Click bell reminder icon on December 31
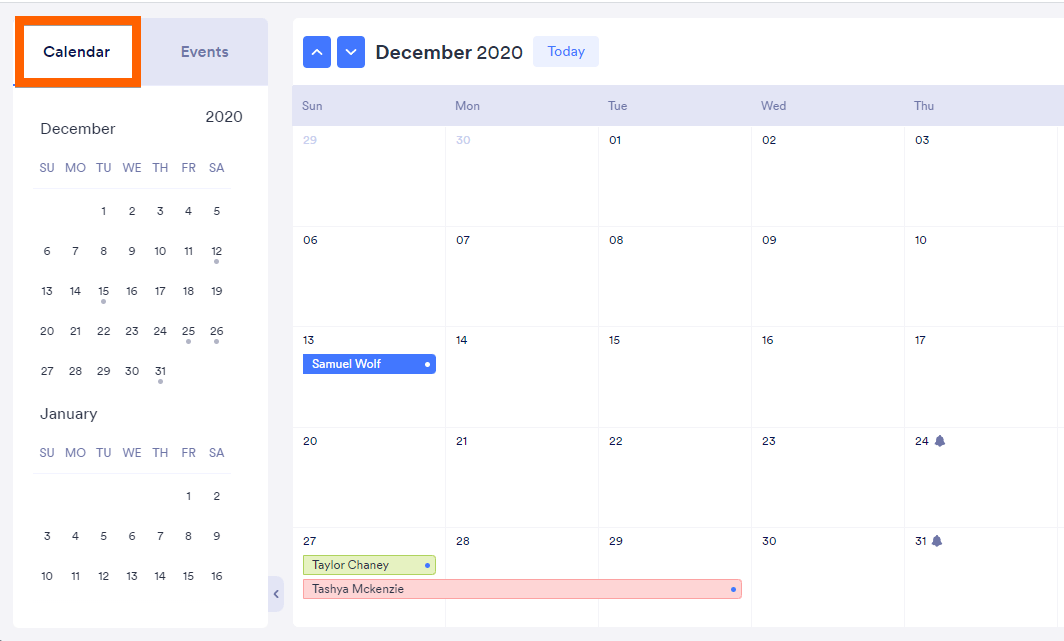Image resolution: width=1064 pixels, height=641 pixels. point(937,541)
